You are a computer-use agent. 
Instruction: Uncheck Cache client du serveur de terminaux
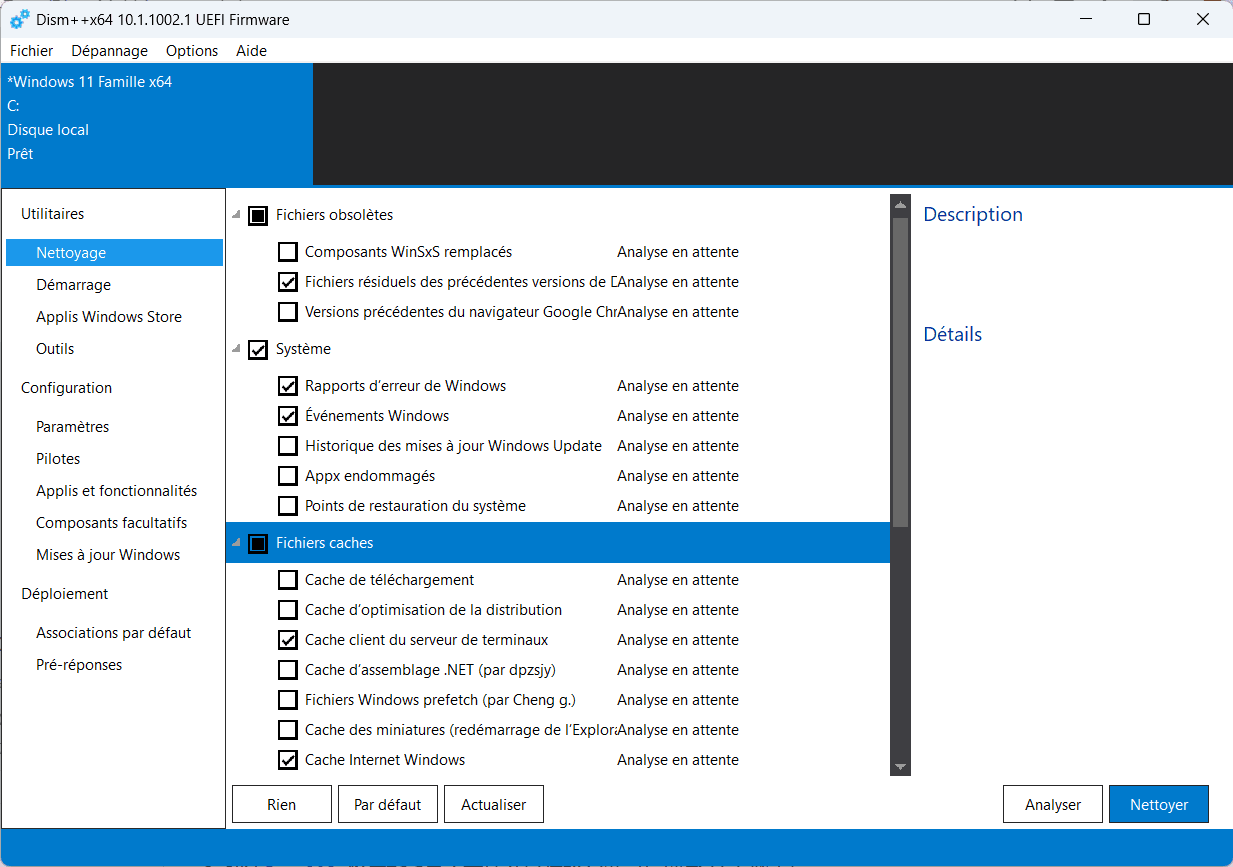(288, 640)
